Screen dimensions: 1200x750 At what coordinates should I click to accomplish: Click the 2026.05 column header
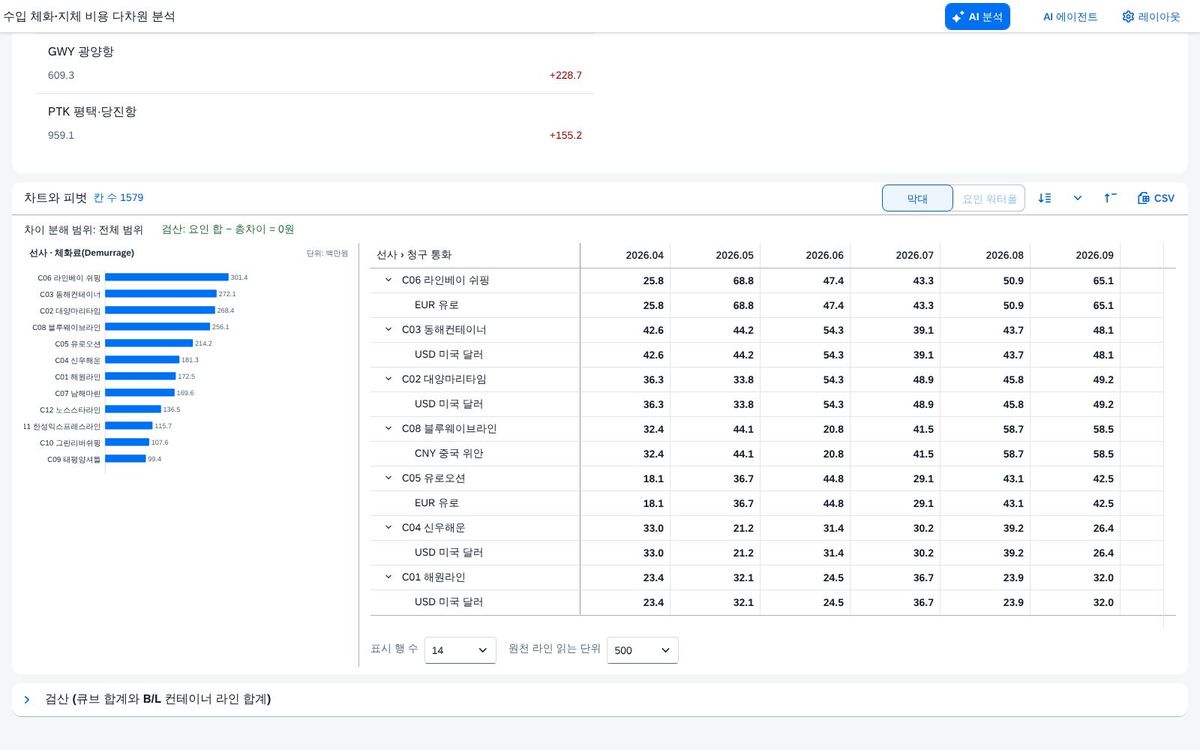(715, 255)
